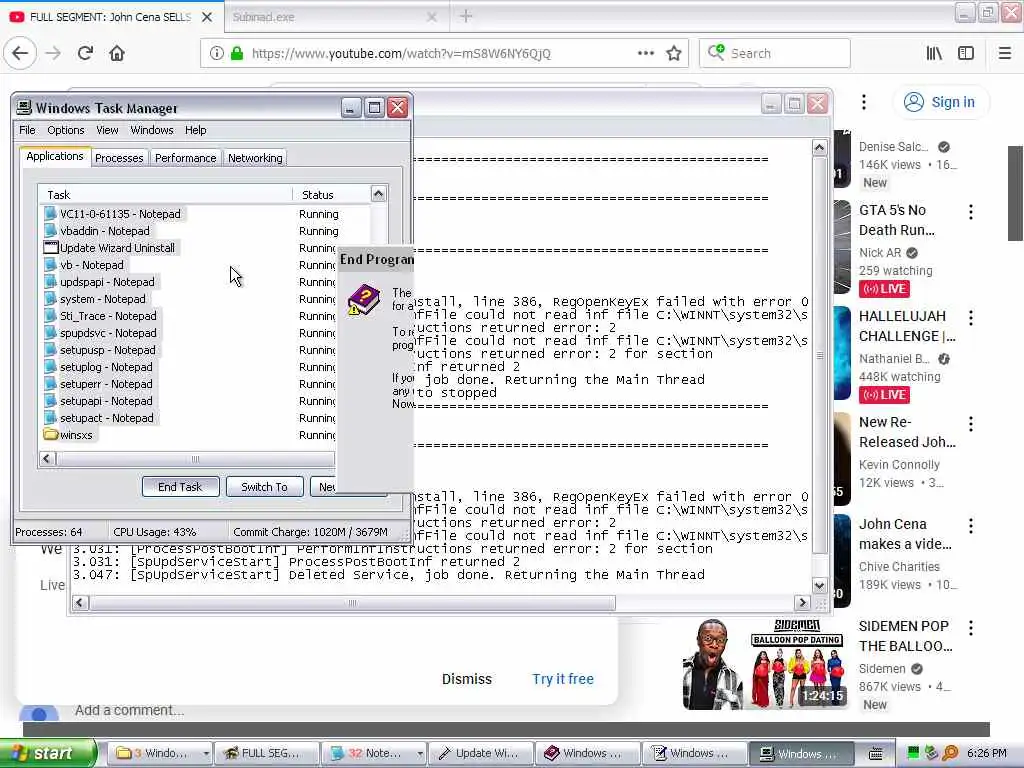Open the page actions three-dot menu
This screenshot has height=768, width=1024.
(x=645, y=54)
